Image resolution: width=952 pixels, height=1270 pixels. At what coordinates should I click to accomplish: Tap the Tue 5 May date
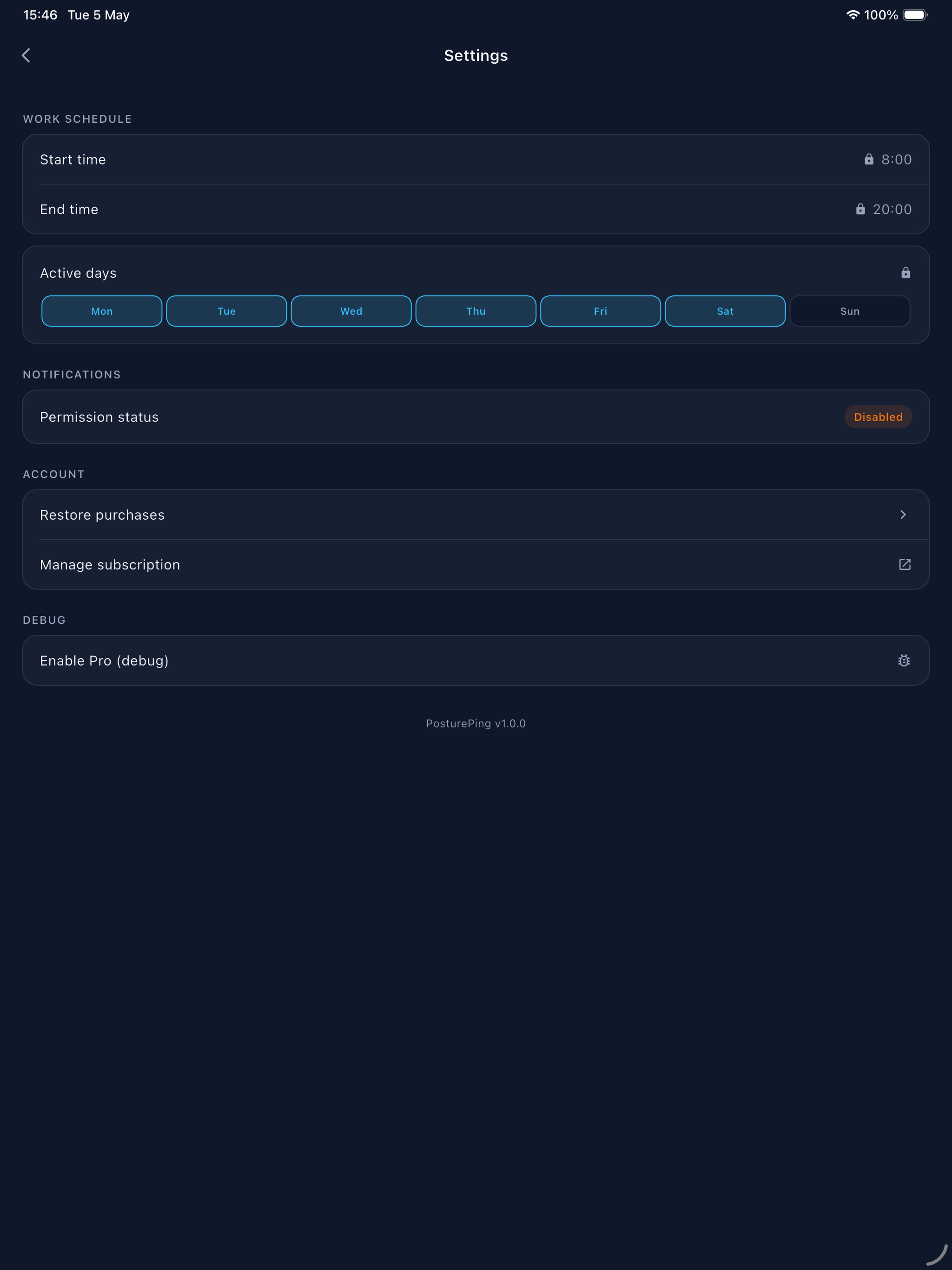pyautogui.click(x=98, y=15)
